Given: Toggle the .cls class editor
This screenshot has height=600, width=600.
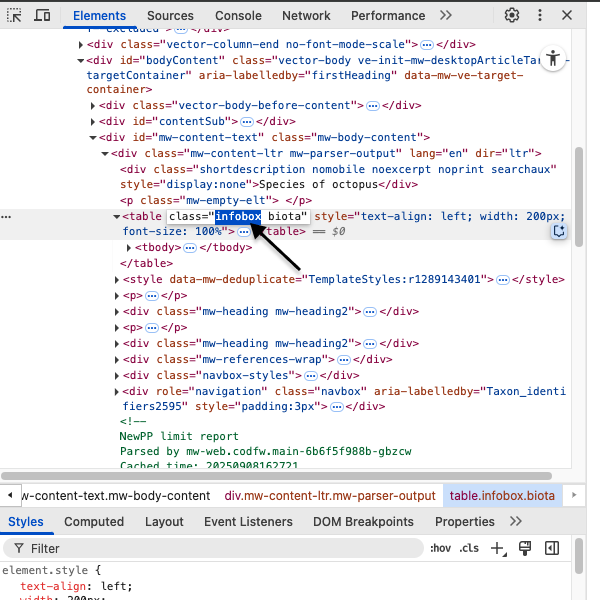Looking at the screenshot, I should 470,548.
